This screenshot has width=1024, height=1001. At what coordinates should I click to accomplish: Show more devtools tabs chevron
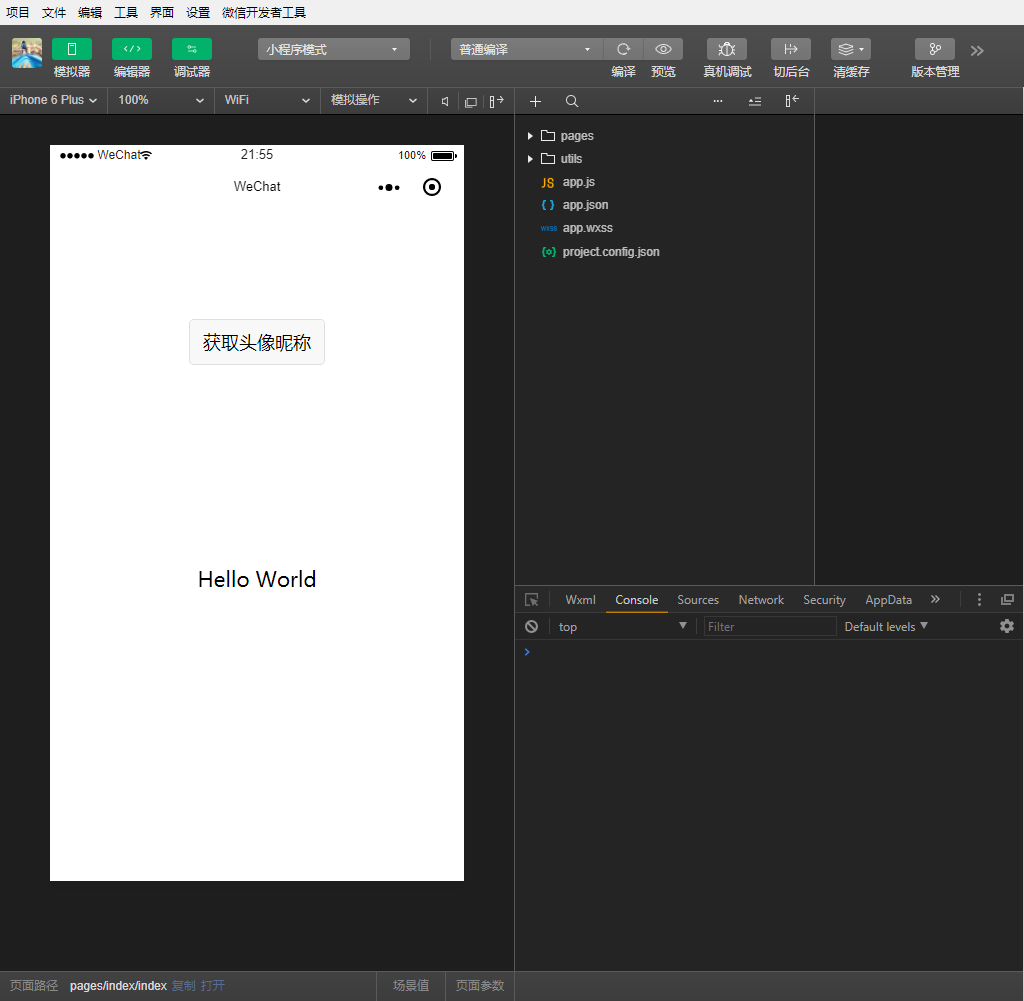pyautogui.click(x=935, y=599)
